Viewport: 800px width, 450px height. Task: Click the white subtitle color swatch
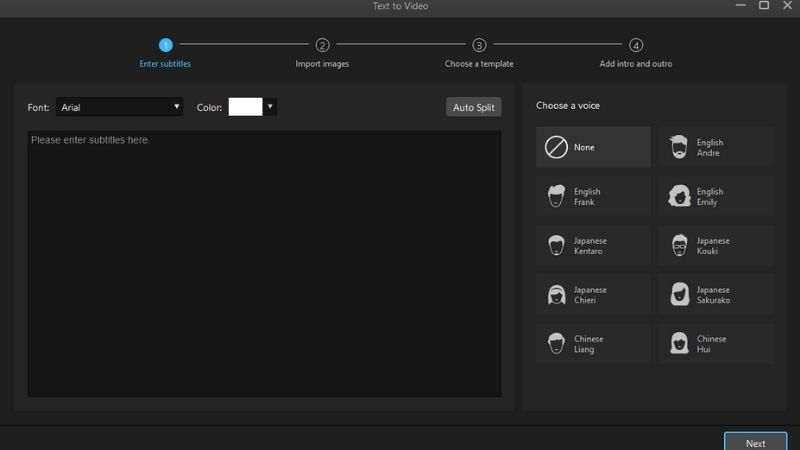[x=245, y=107]
